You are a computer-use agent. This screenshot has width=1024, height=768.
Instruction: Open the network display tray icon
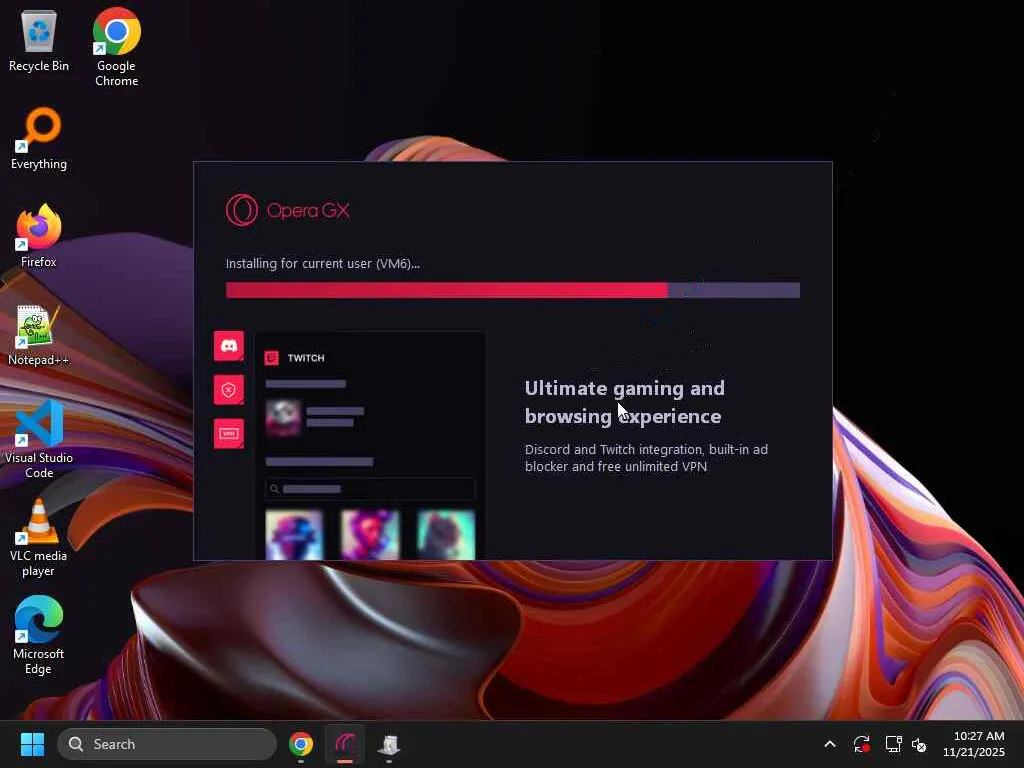pyautogui.click(x=893, y=744)
